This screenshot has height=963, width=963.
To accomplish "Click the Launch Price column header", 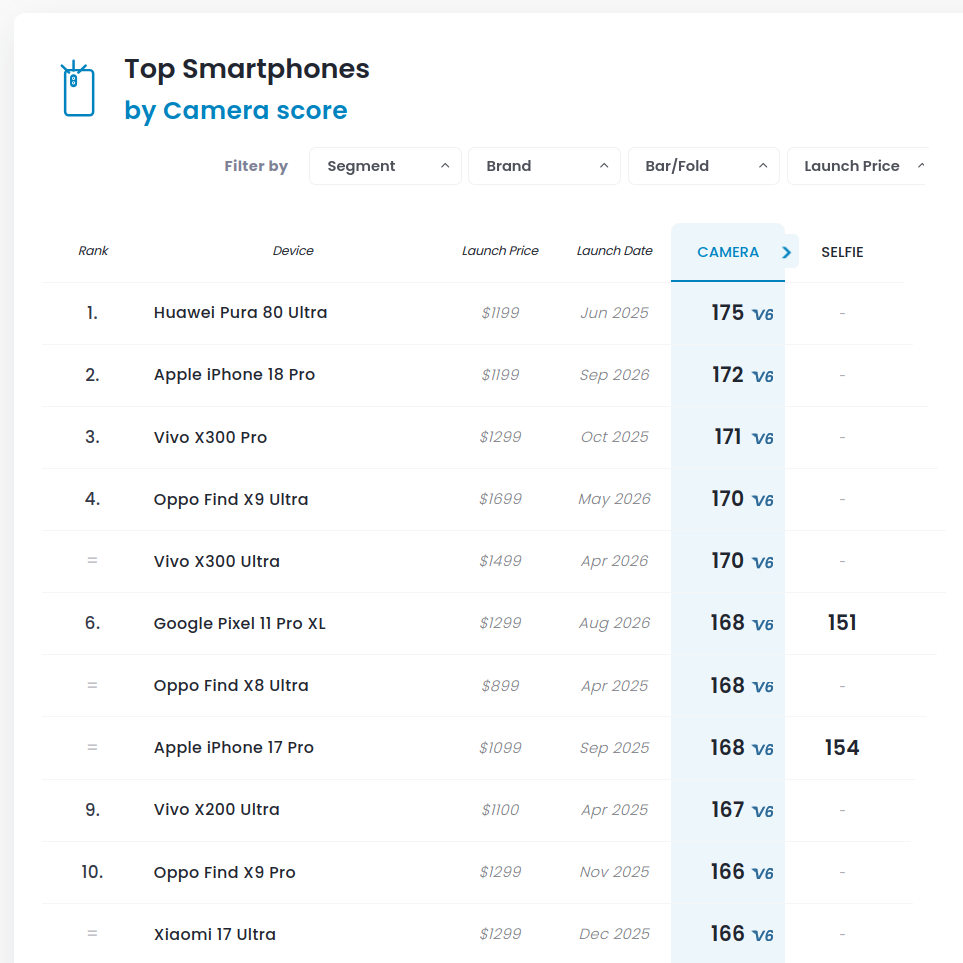I will click(500, 251).
